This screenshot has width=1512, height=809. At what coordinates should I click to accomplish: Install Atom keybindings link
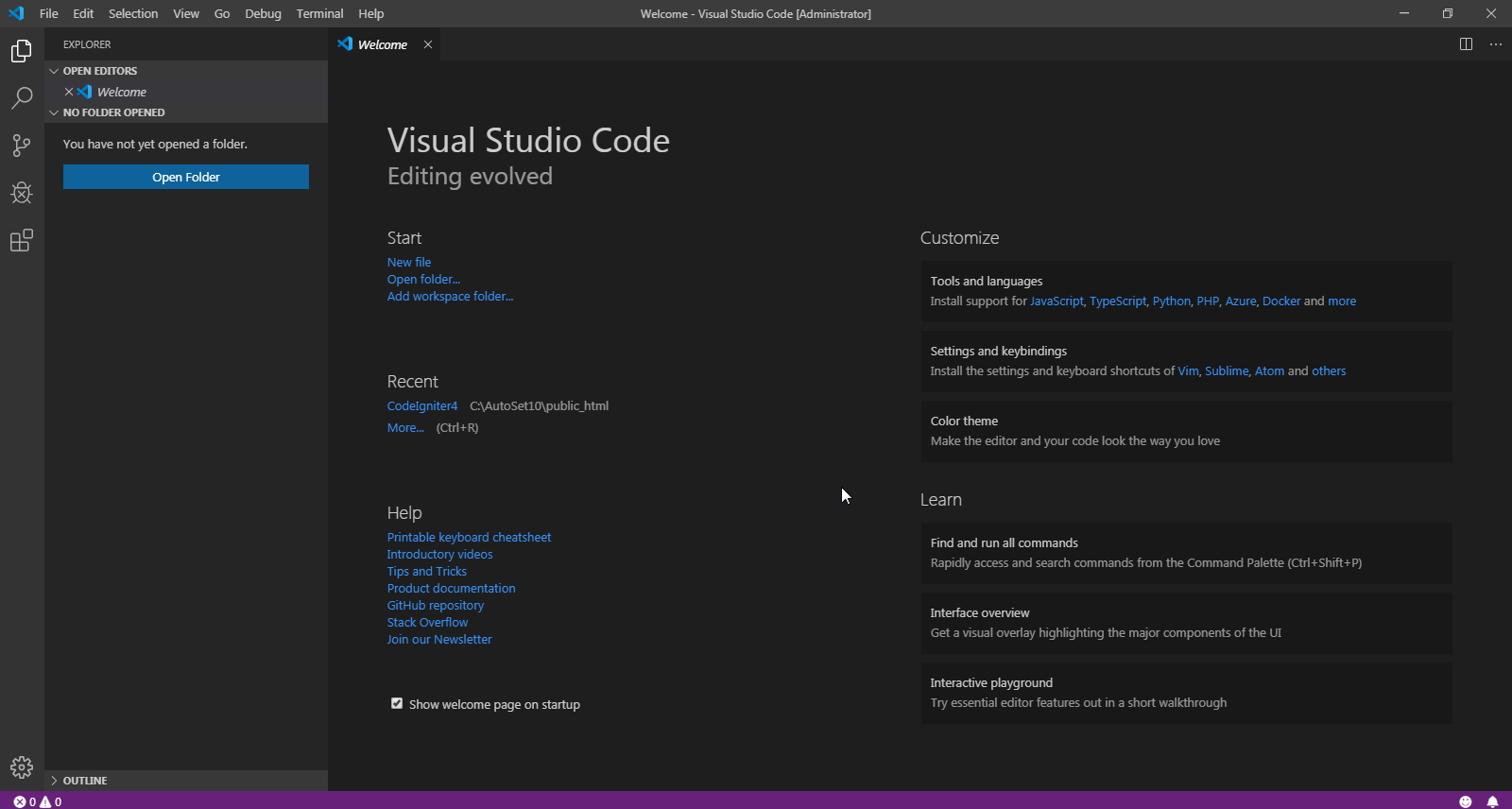click(x=1269, y=370)
